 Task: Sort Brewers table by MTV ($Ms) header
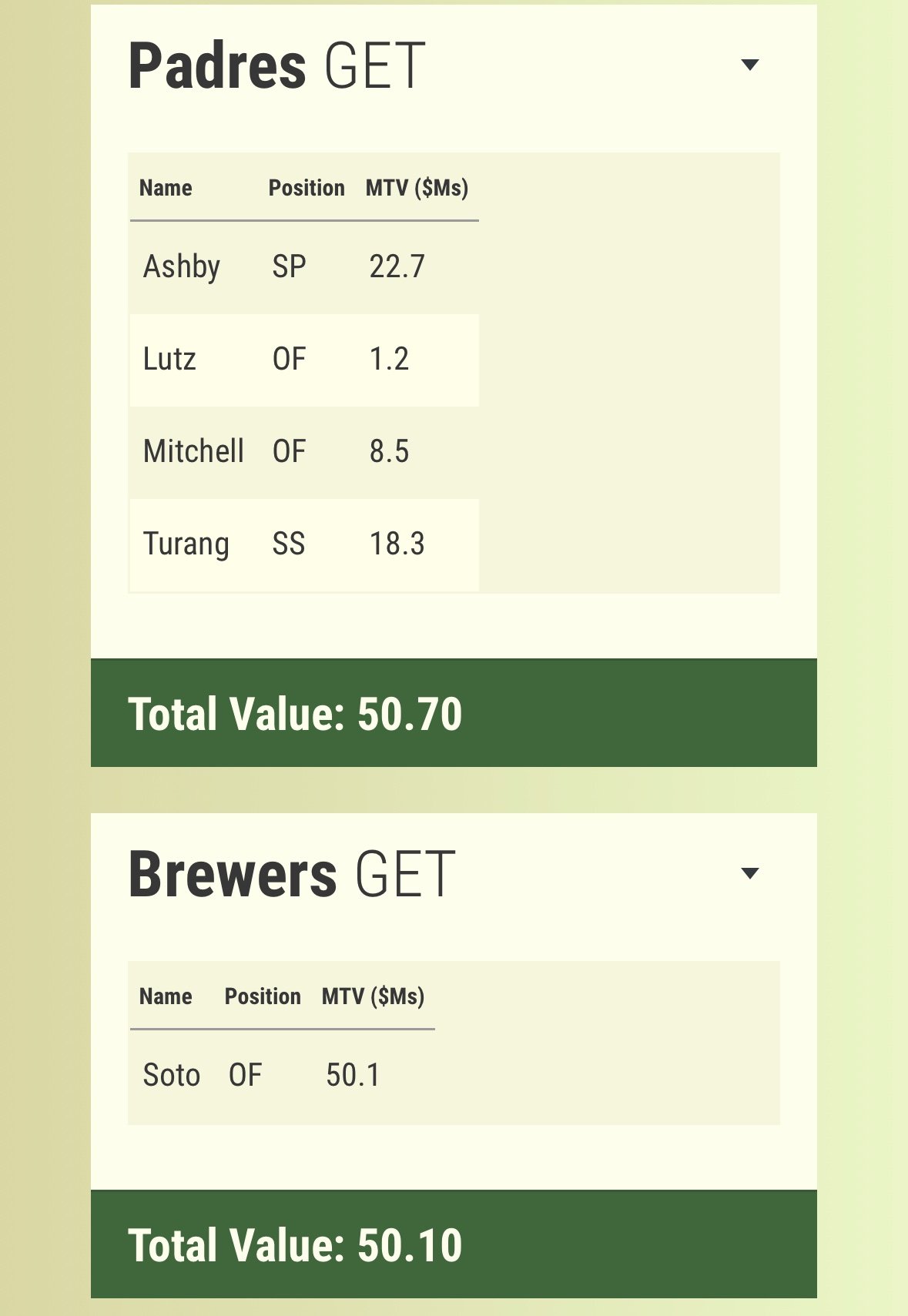[373, 996]
